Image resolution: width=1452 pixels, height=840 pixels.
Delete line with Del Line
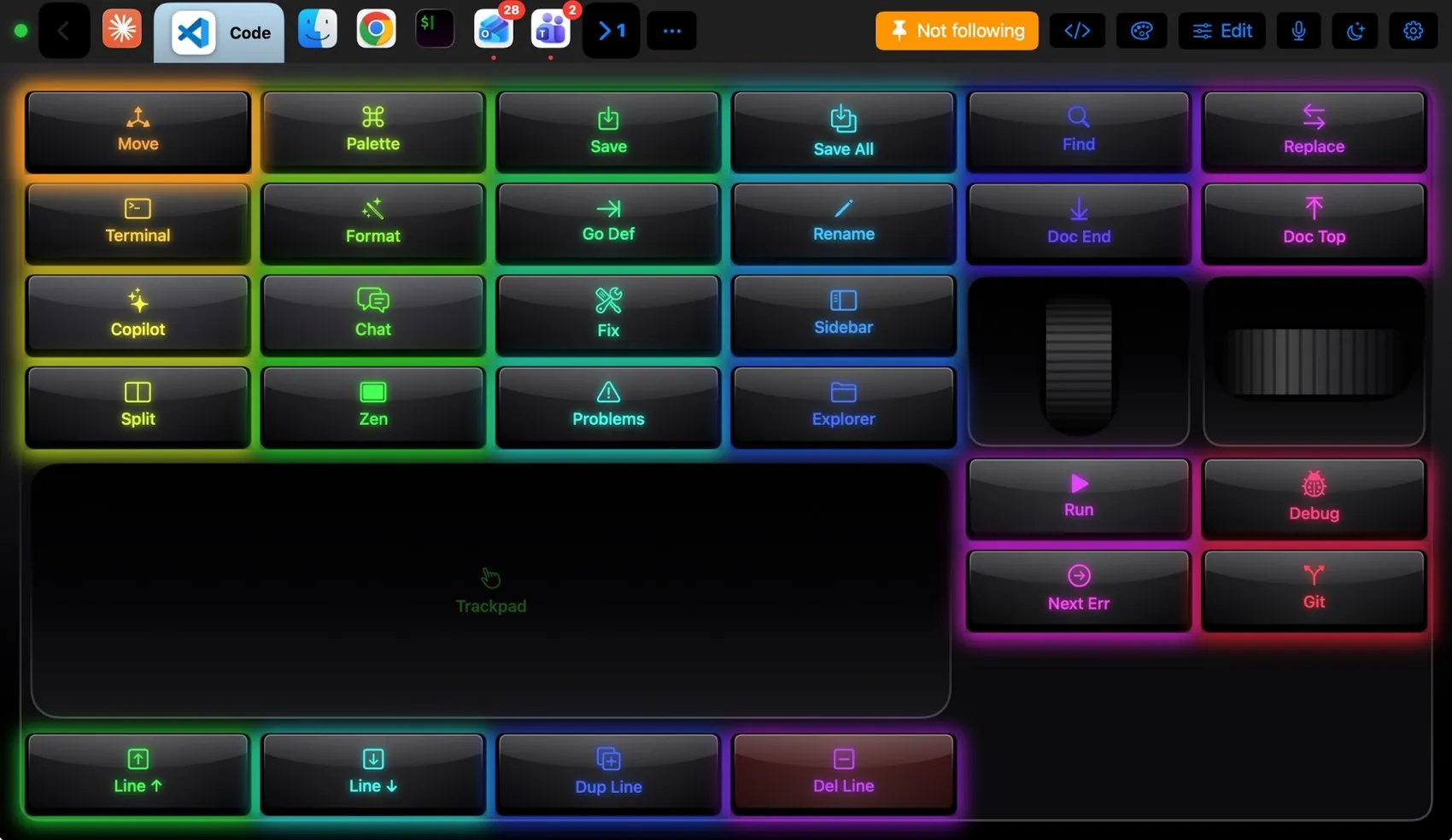click(x=844, y=773)
